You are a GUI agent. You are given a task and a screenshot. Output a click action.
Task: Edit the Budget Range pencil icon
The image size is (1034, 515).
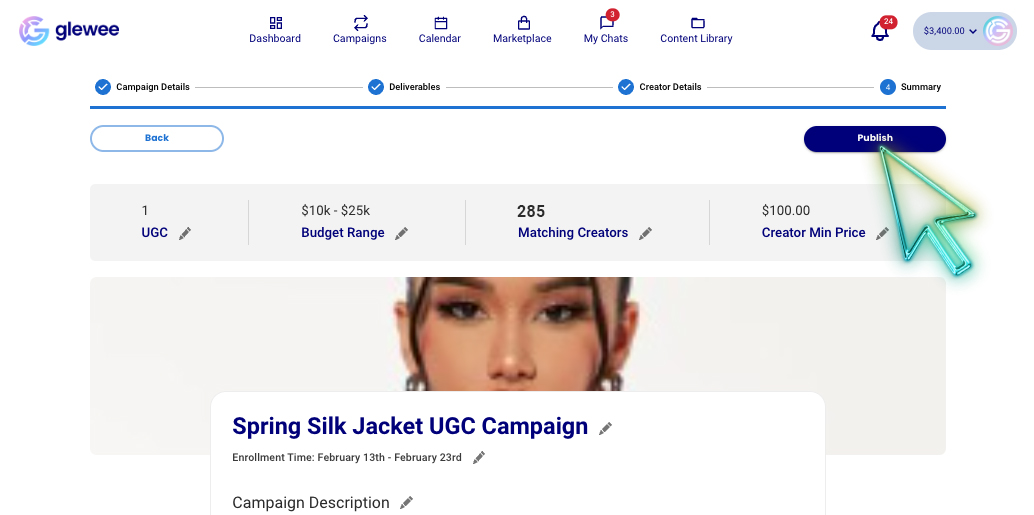point(401,233)
